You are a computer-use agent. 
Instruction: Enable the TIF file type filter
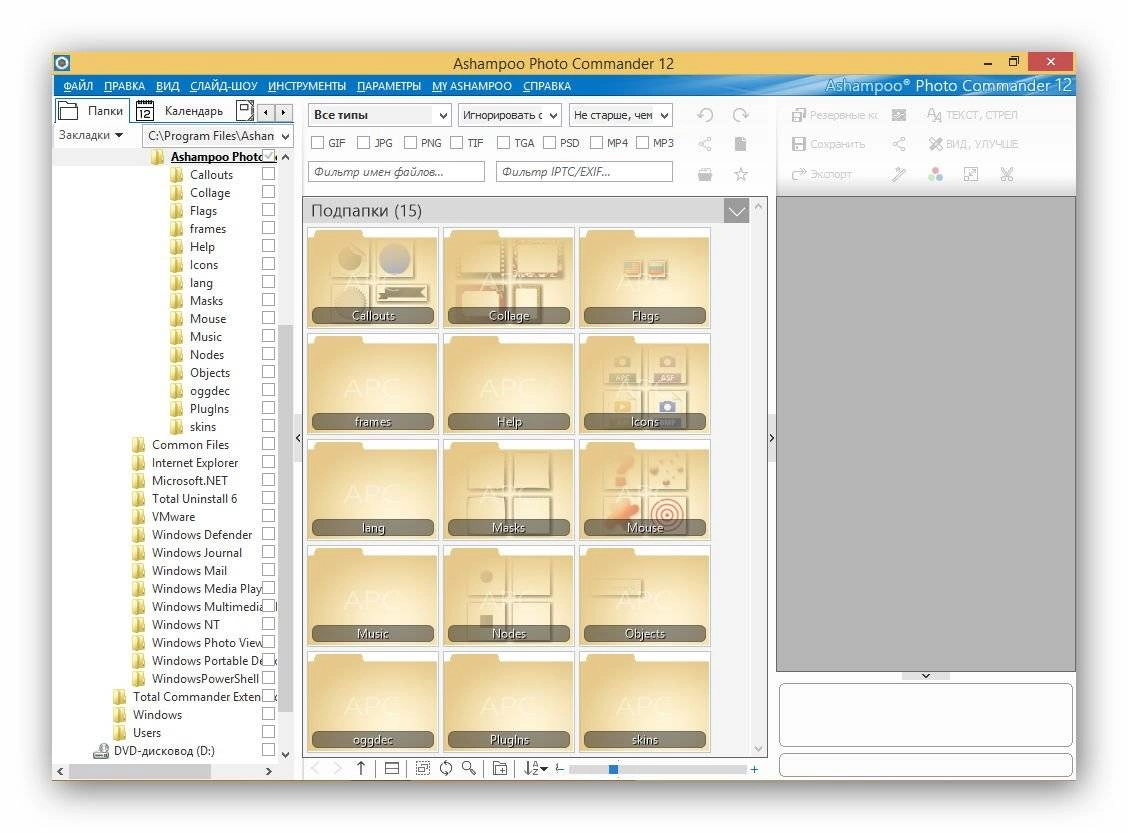coord(456,143)
